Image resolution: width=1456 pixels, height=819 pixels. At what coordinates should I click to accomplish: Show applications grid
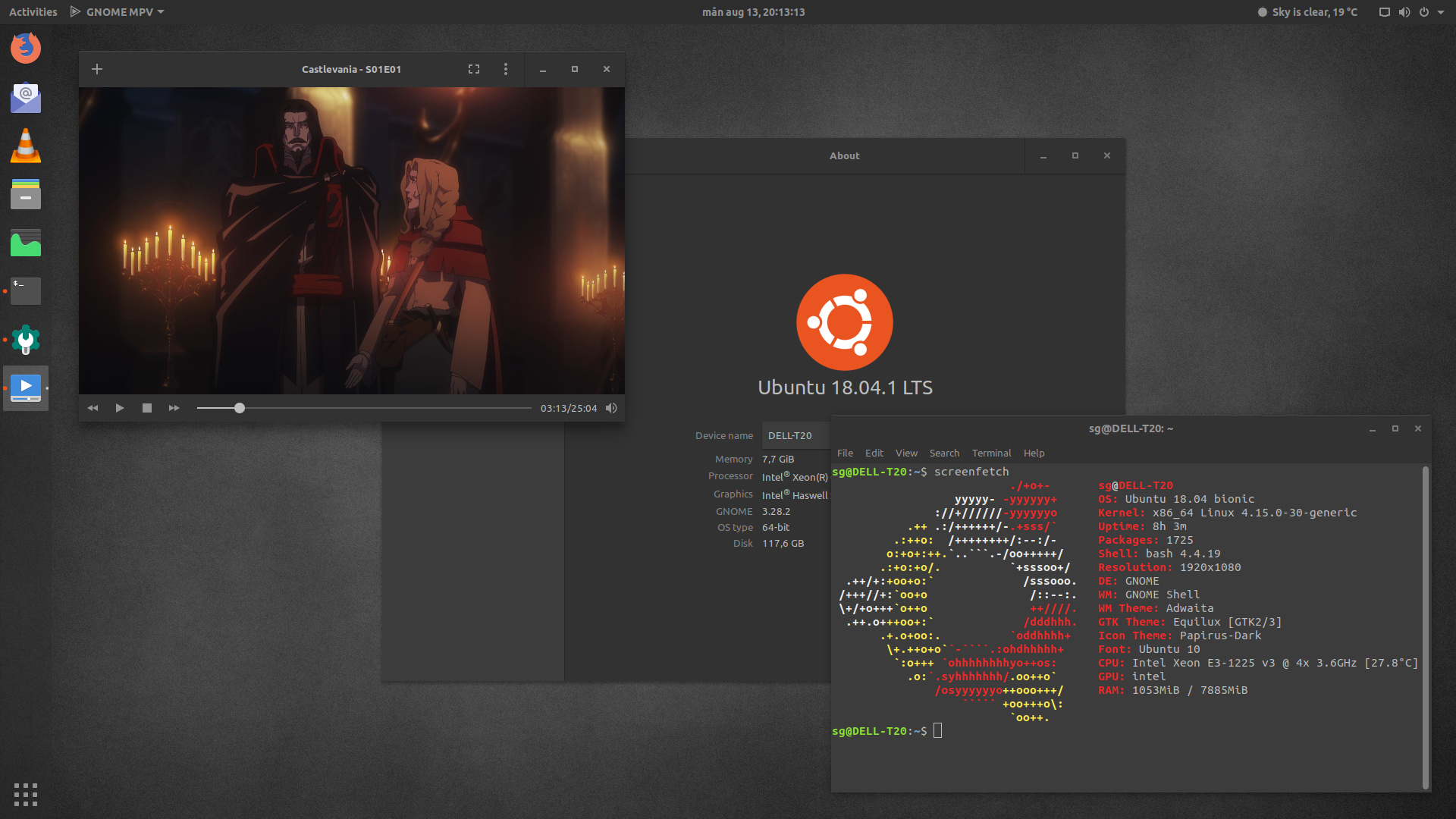pyautogui.click(x=26, y=794)
